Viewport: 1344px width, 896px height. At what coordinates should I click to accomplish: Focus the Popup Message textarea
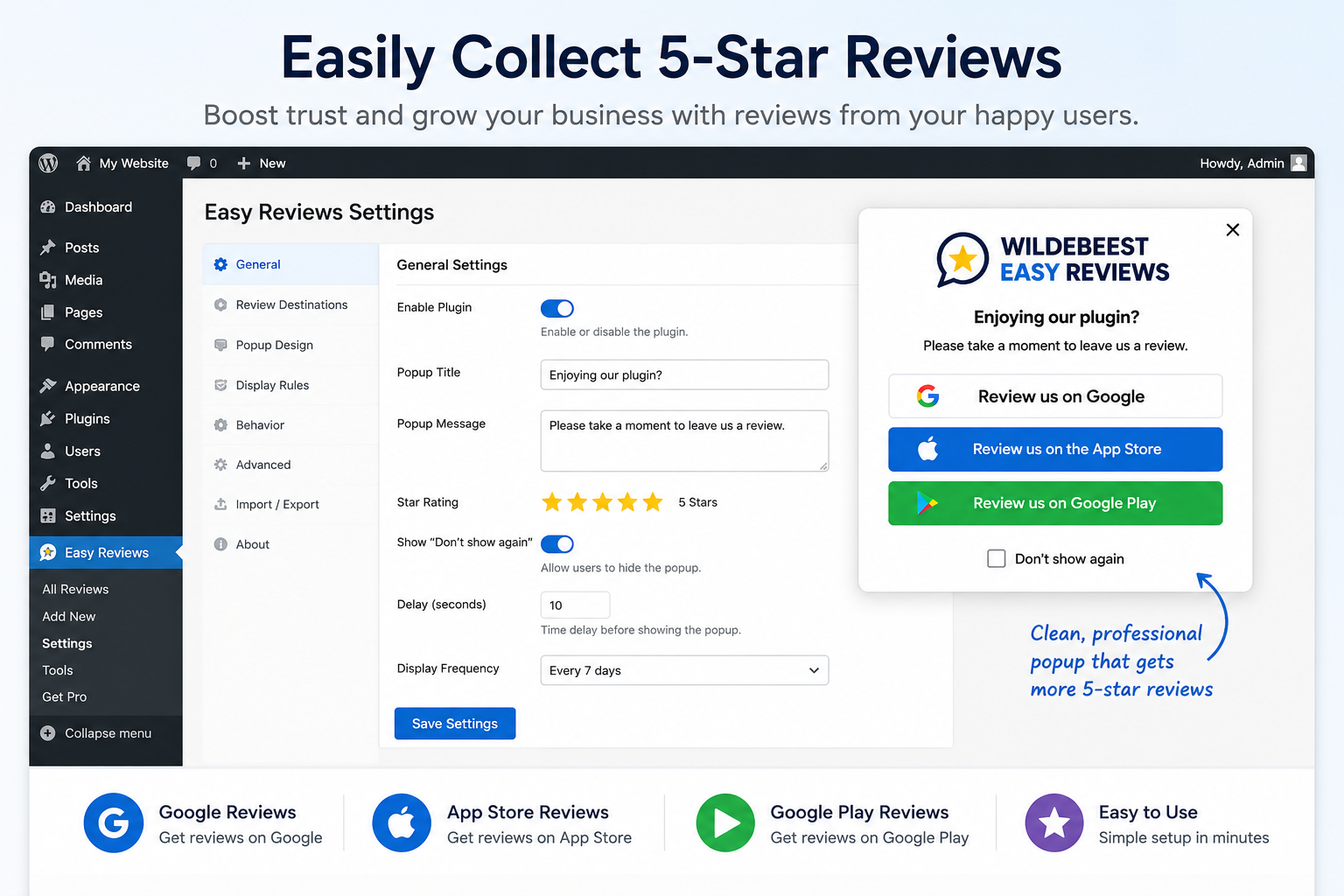[684, 441]
